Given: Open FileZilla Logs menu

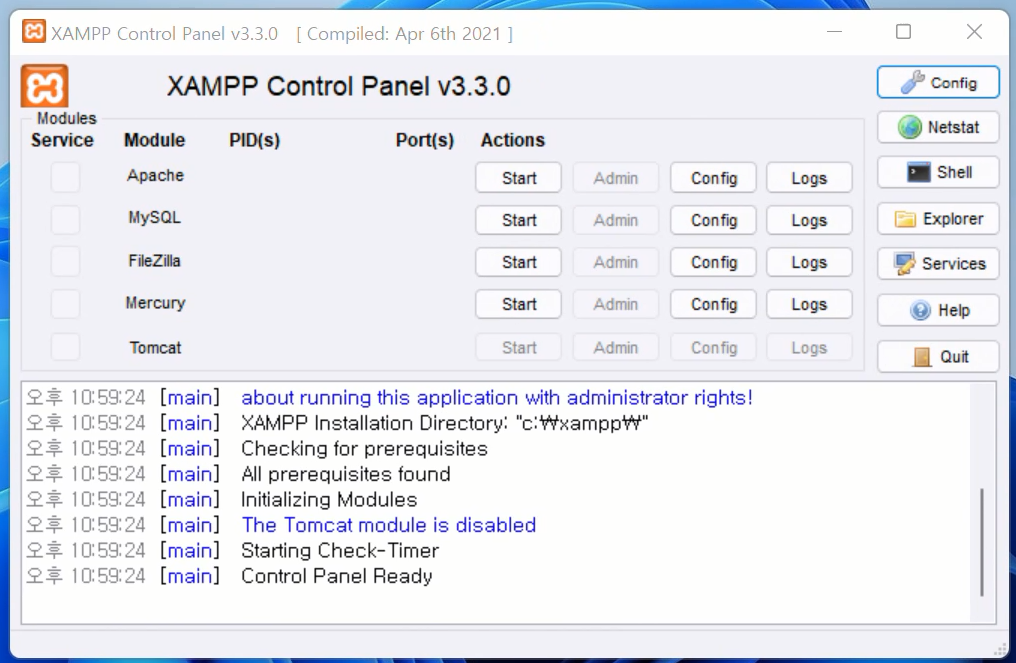Looking at the screenshot, I should 809,262.
